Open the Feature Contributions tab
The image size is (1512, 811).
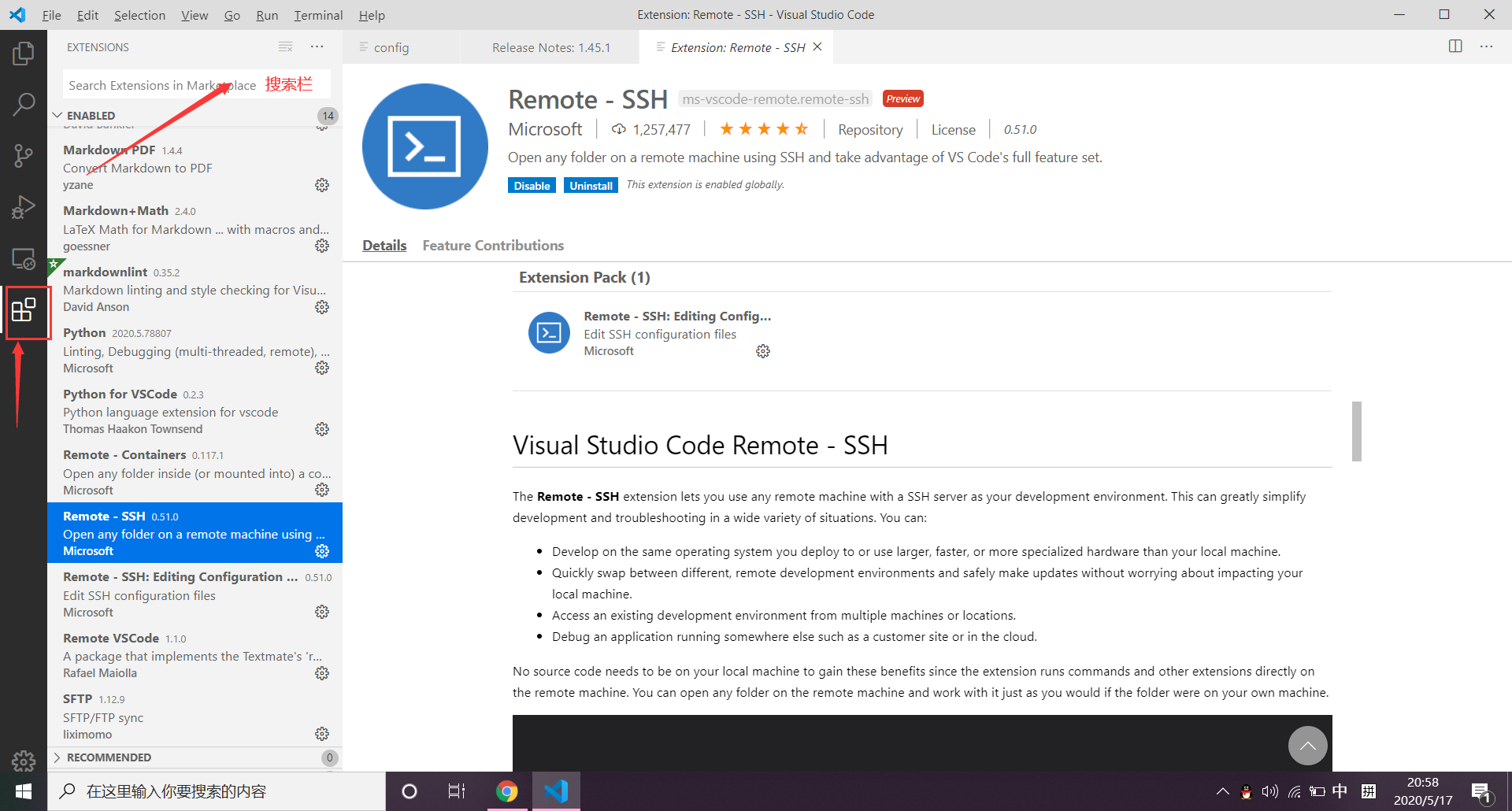(493, 246)
